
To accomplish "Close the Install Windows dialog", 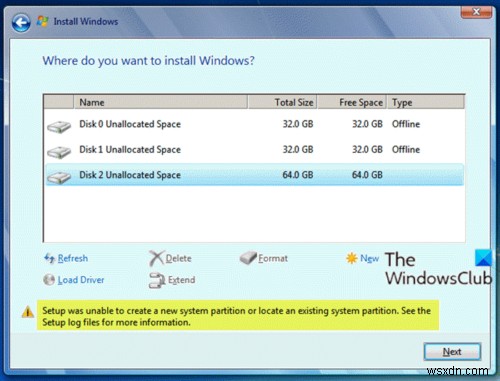I will pyautogui.click(x=476, y=12).
